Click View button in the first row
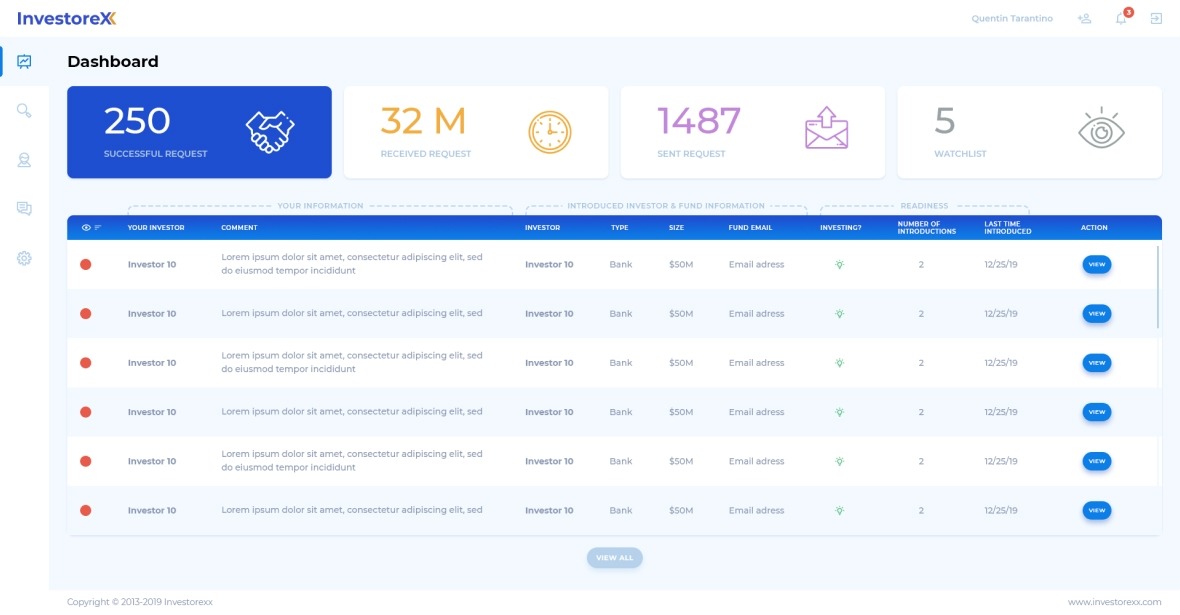1180x615 pixels. [1096, 265]
